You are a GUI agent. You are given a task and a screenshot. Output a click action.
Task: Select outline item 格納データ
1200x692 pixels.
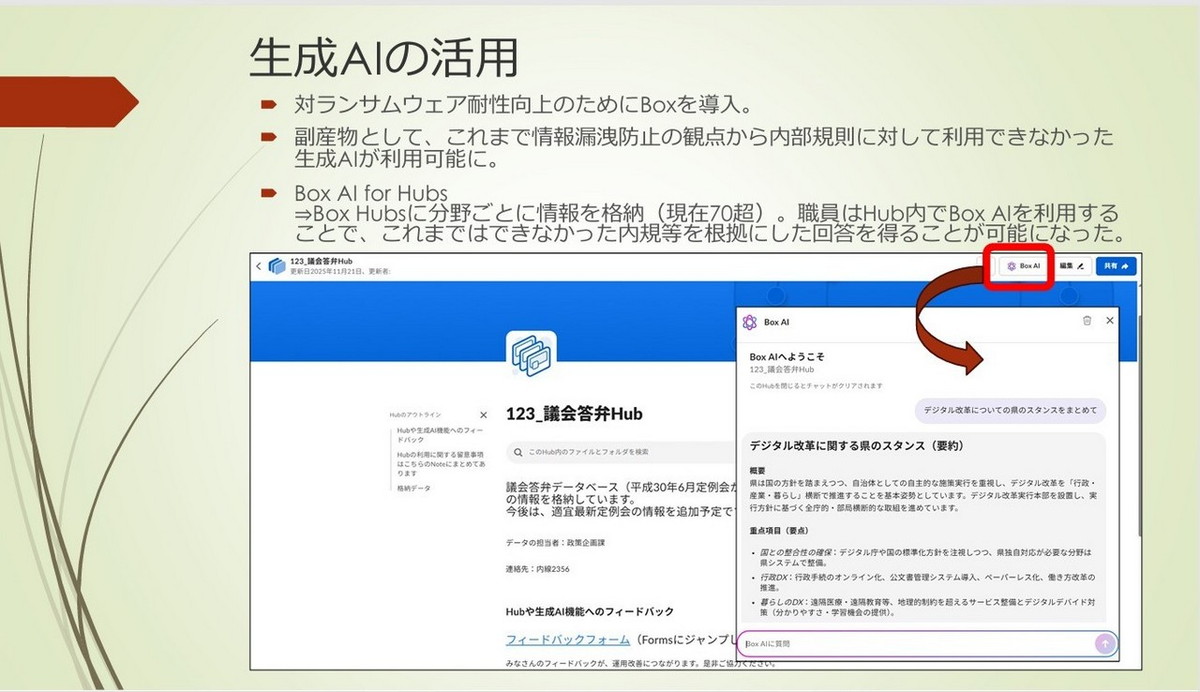click(413, 488)
